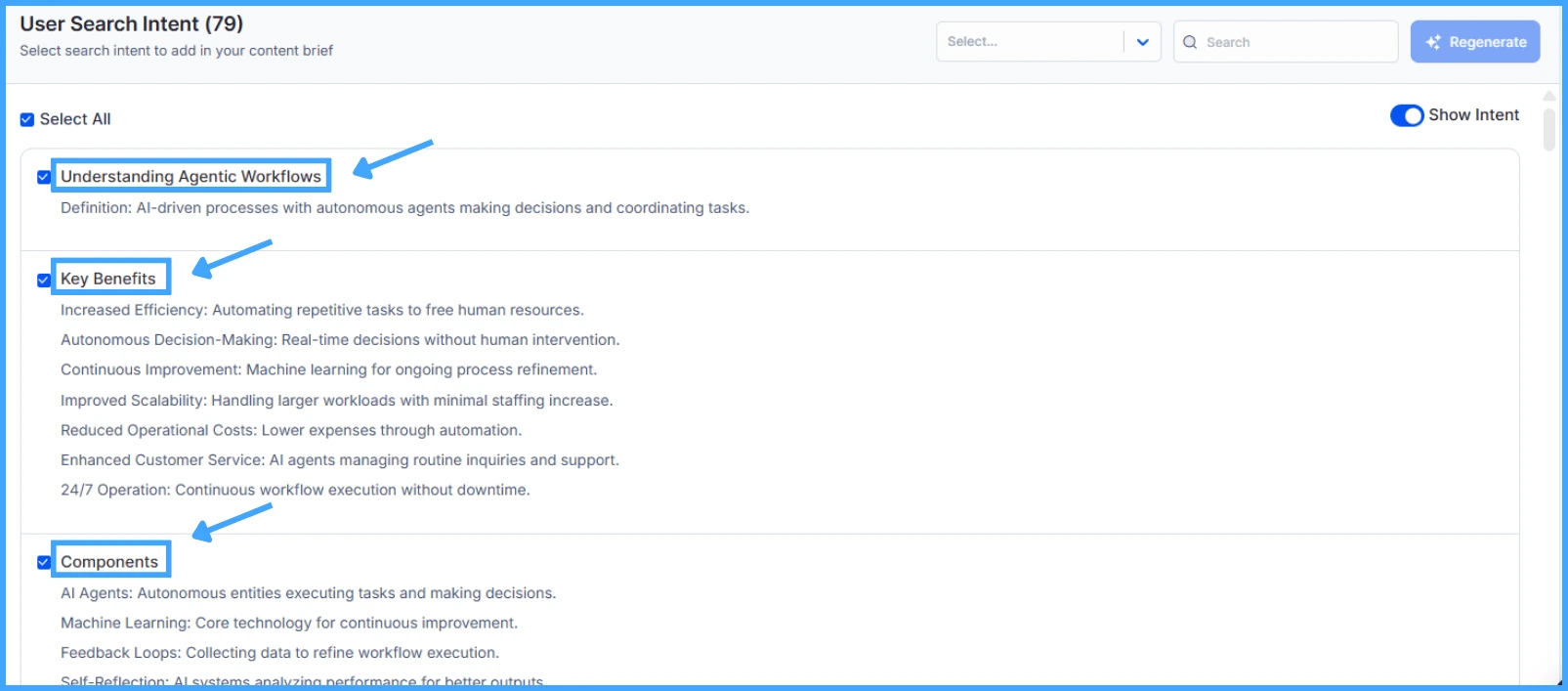Click the Components heading
The height and width of the screenshot is (691, 1568).
(x=109, y=562)
